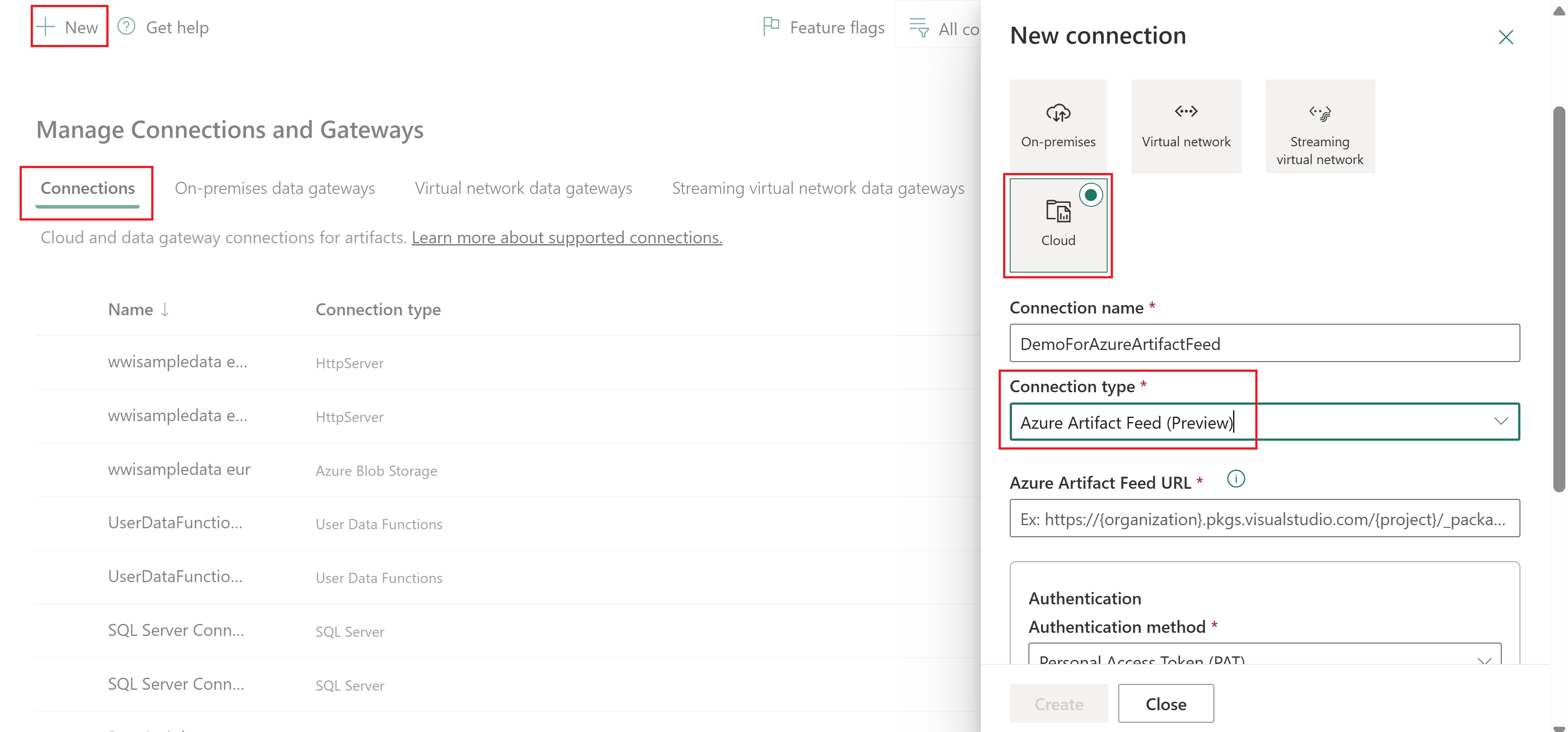This screenshot has height=732, width=1568.
Task: Switch to On-premises data gateways tab
Action: click(274, 189)
